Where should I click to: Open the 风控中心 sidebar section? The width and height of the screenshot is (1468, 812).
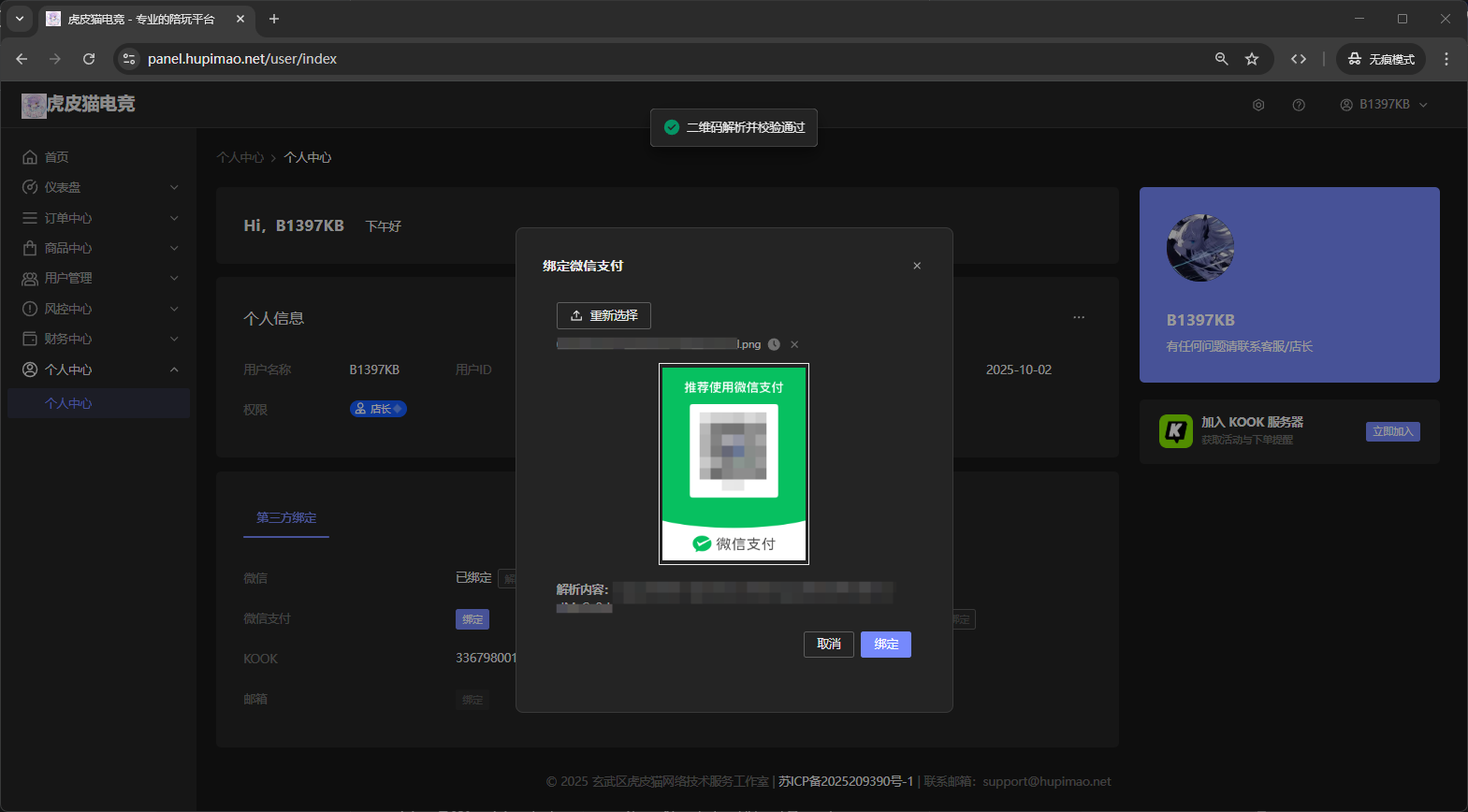point(99,309)
